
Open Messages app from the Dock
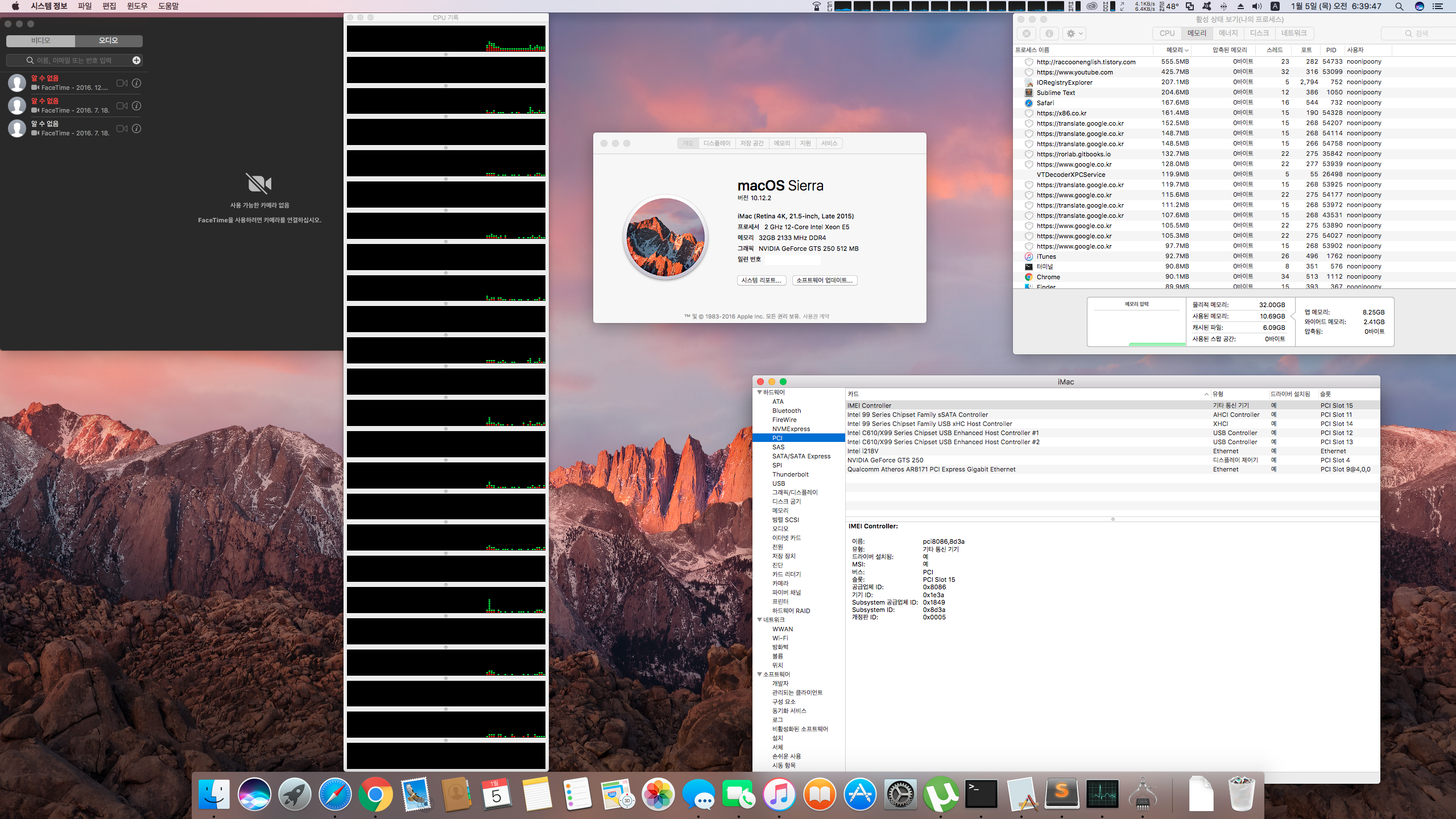click(x=698, y=794)
